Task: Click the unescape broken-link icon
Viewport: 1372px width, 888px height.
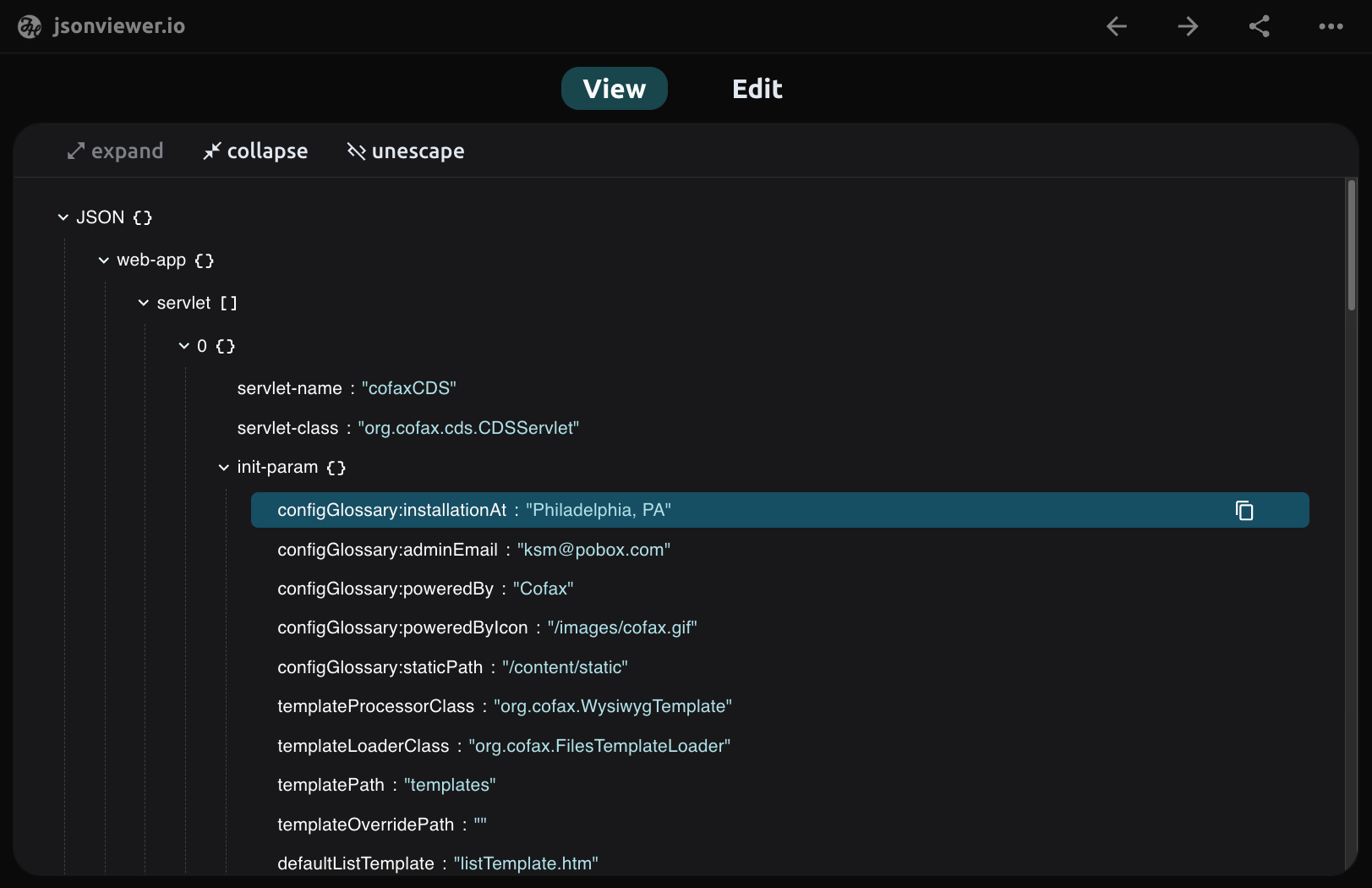Action: (x=356, y=151)
